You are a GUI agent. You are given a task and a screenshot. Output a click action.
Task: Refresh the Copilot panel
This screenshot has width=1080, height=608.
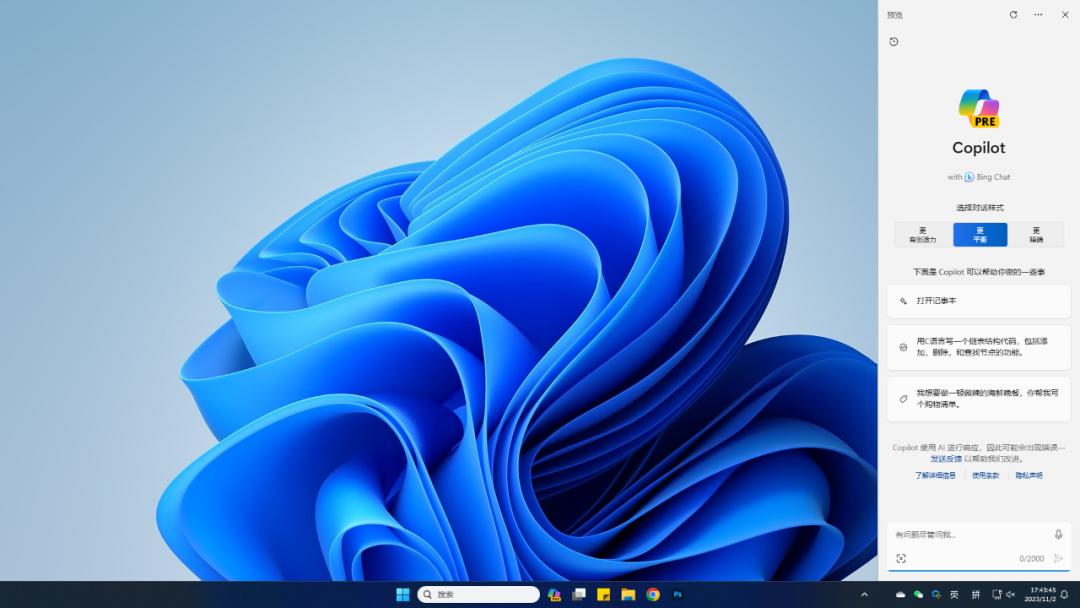[x=1013, y=14]
